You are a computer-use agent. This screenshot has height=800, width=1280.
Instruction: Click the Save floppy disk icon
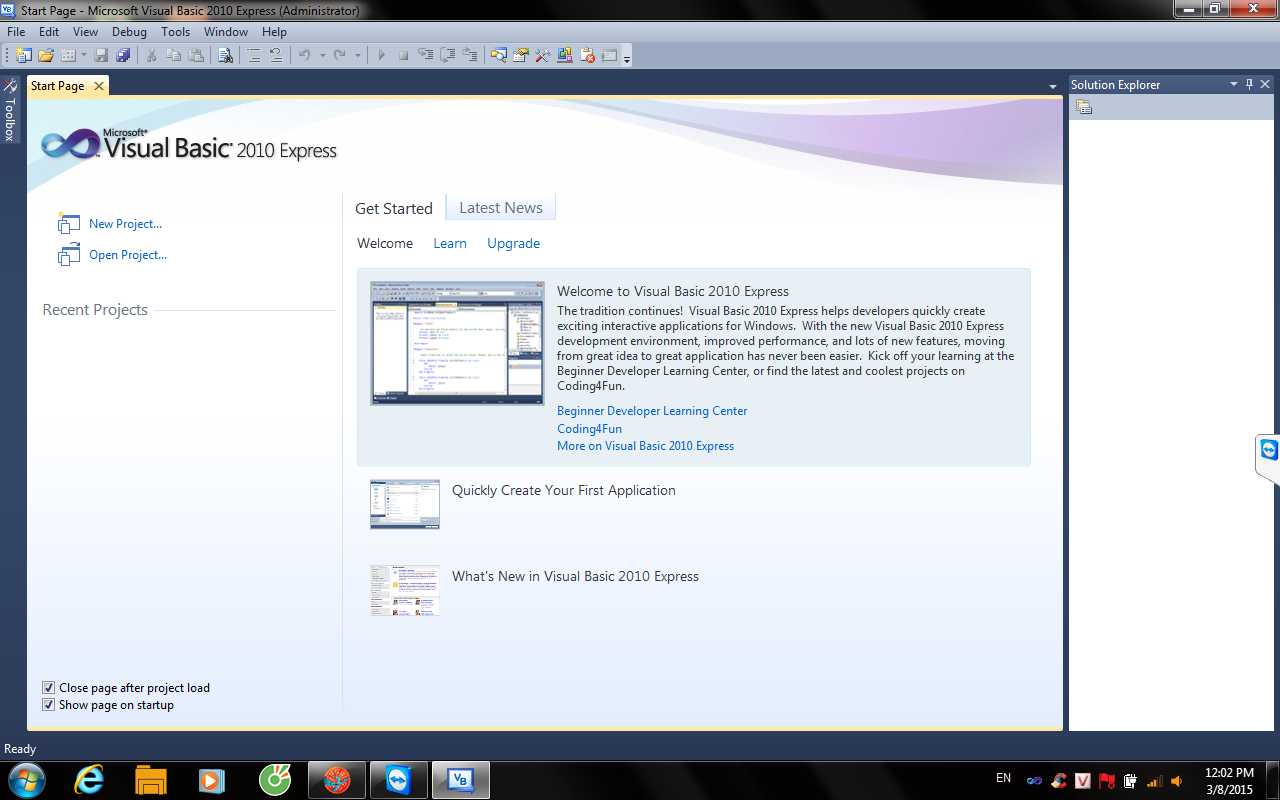coord(101,55)
